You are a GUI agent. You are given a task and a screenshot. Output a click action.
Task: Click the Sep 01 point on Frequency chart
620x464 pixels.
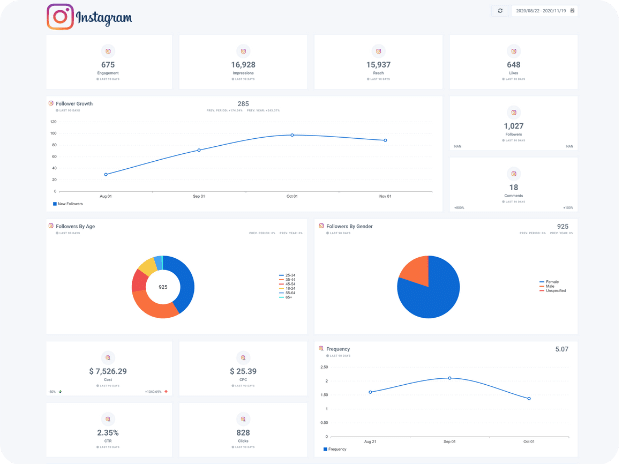[449, 378]
